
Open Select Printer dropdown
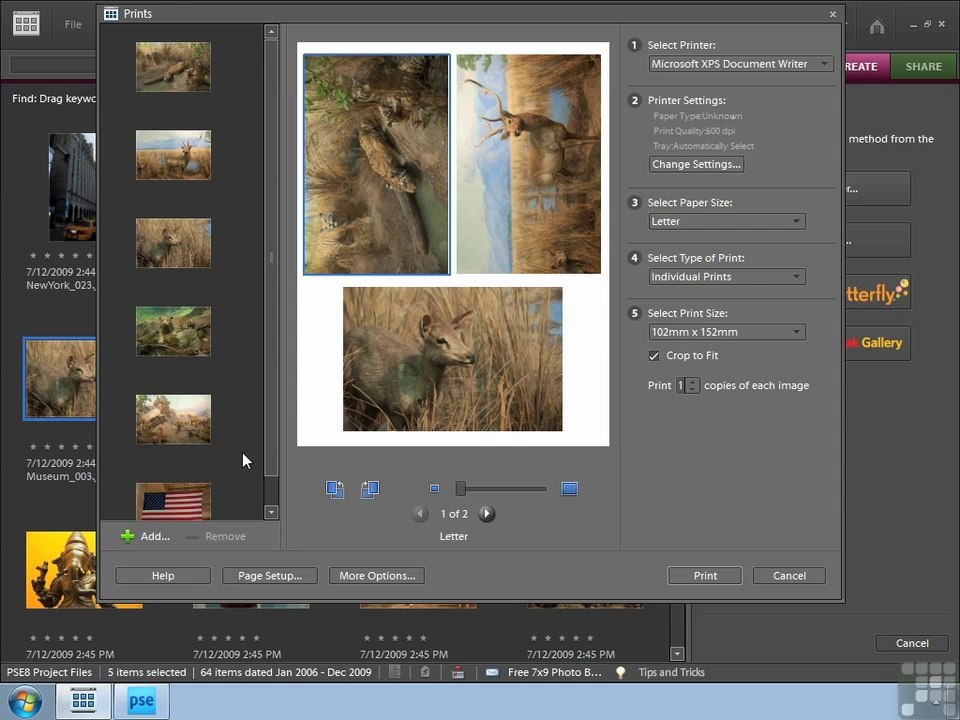click(741, 64)
